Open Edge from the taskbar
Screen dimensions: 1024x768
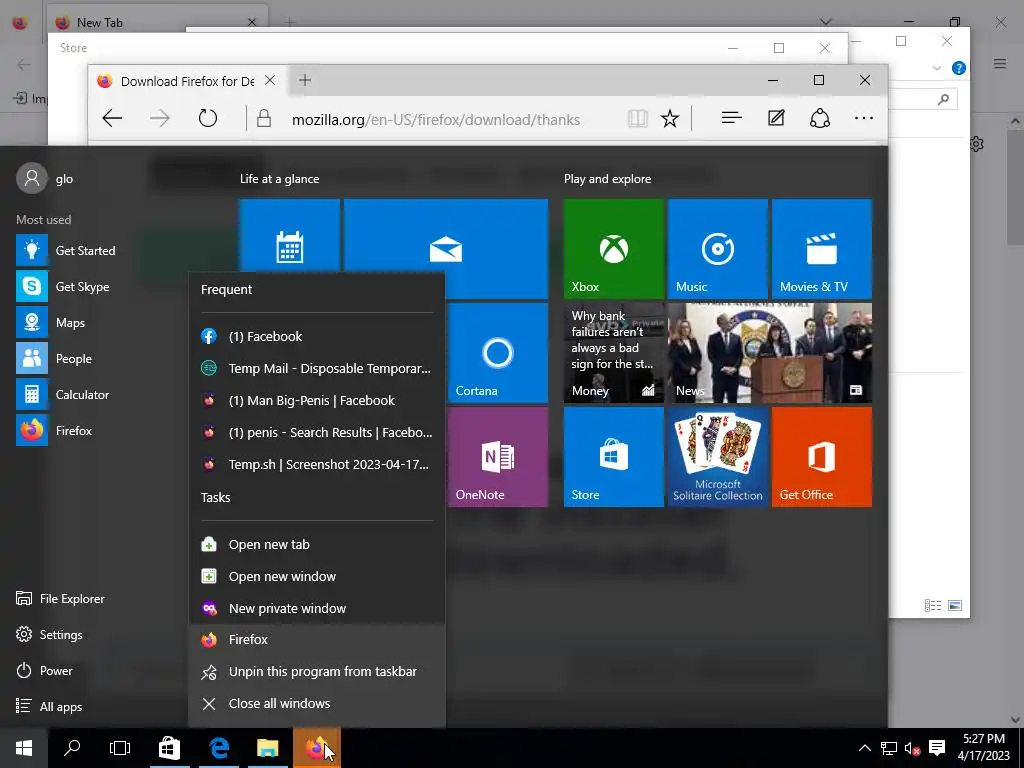pos(219,748)
